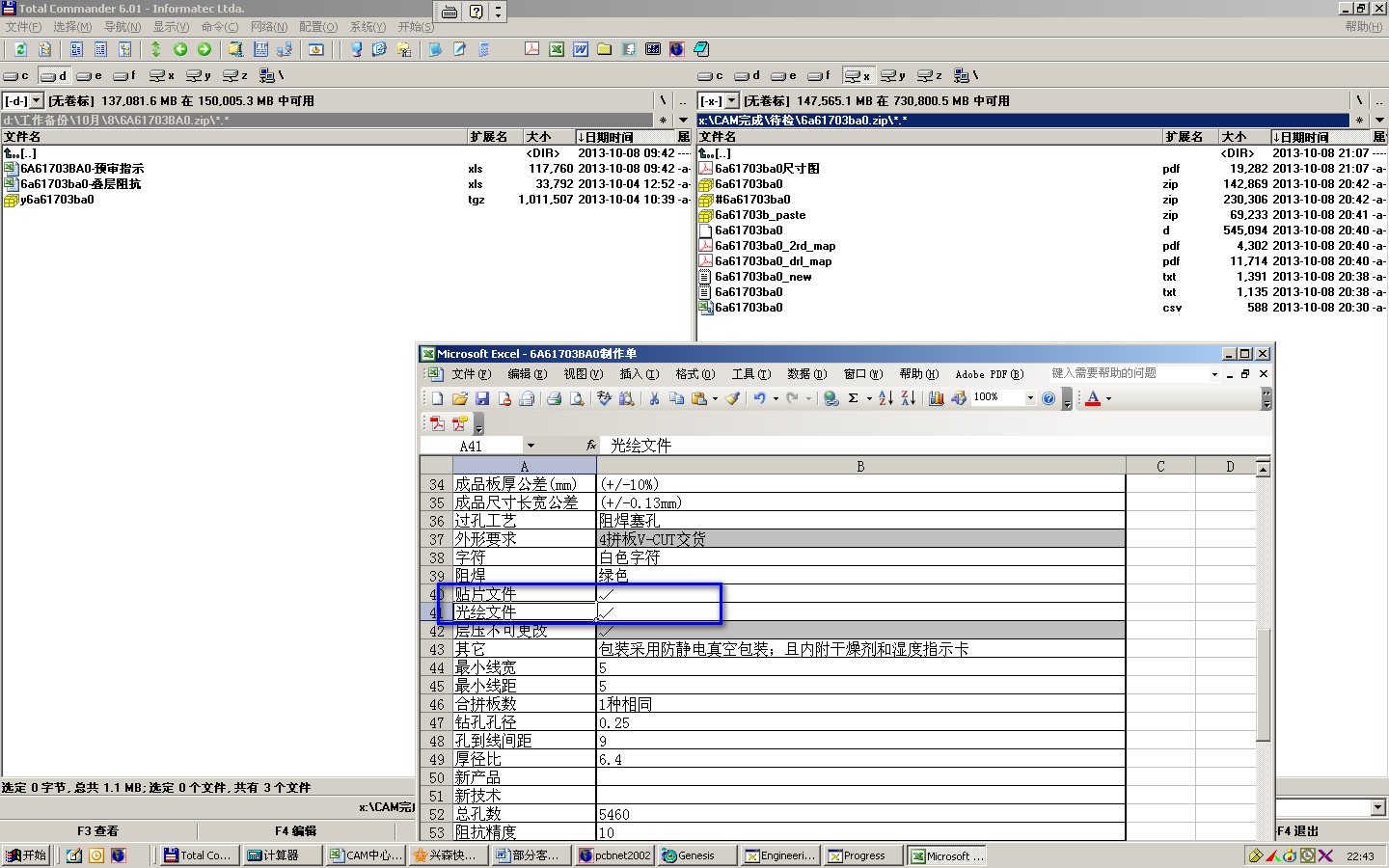This screenshot has height=868, width=1389.
Task: Select file y6a61703ba0 in the left panel
Action: (x=58, y=200)
